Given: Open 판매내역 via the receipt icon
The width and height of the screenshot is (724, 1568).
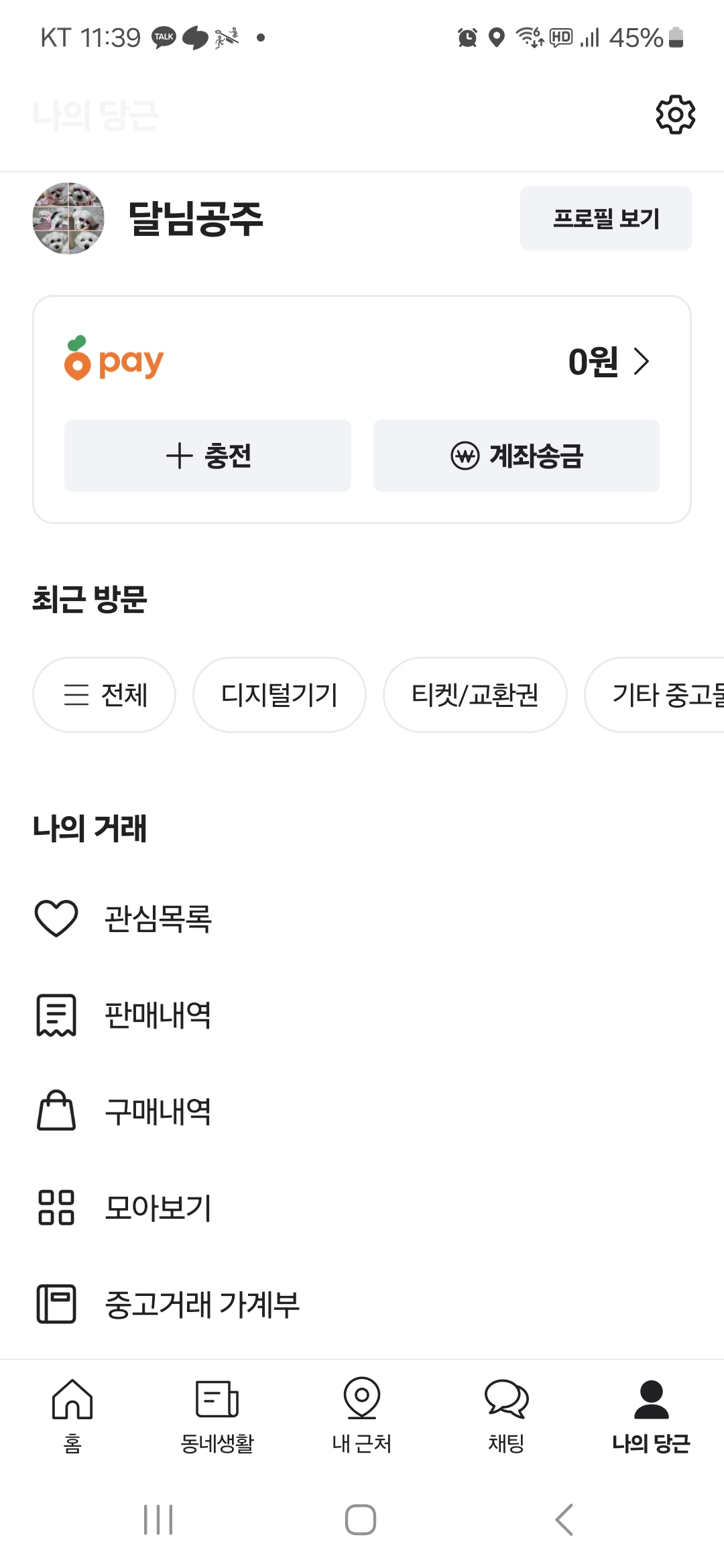Looking at the screenshot, I should [x=56, y=1015].
